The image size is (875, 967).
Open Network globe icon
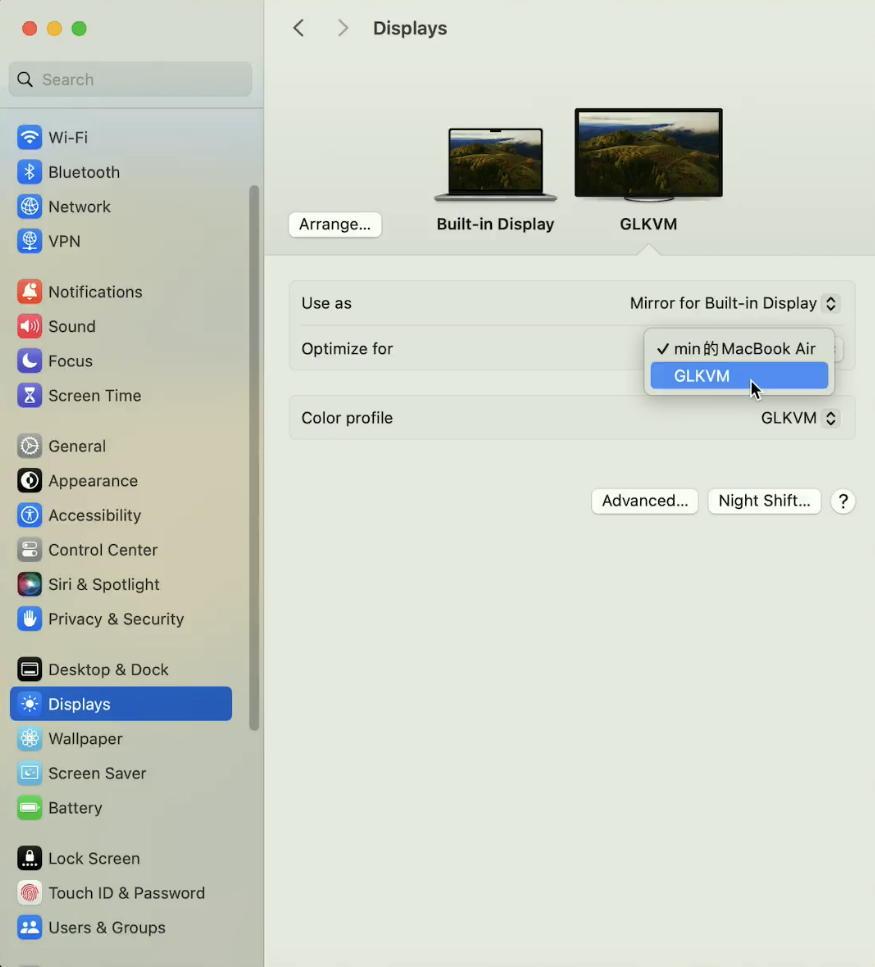coord(29,206)
